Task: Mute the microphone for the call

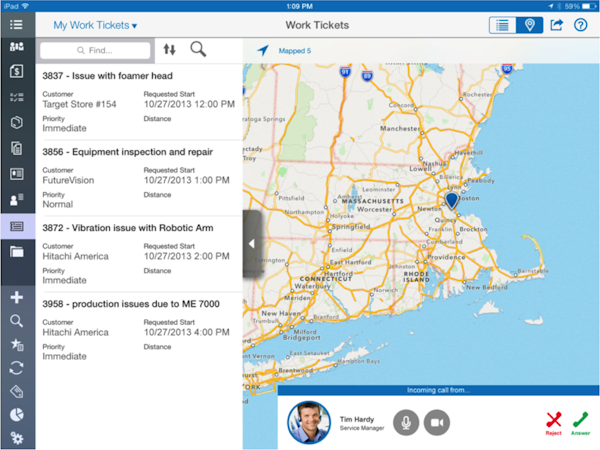Action: 406,423
